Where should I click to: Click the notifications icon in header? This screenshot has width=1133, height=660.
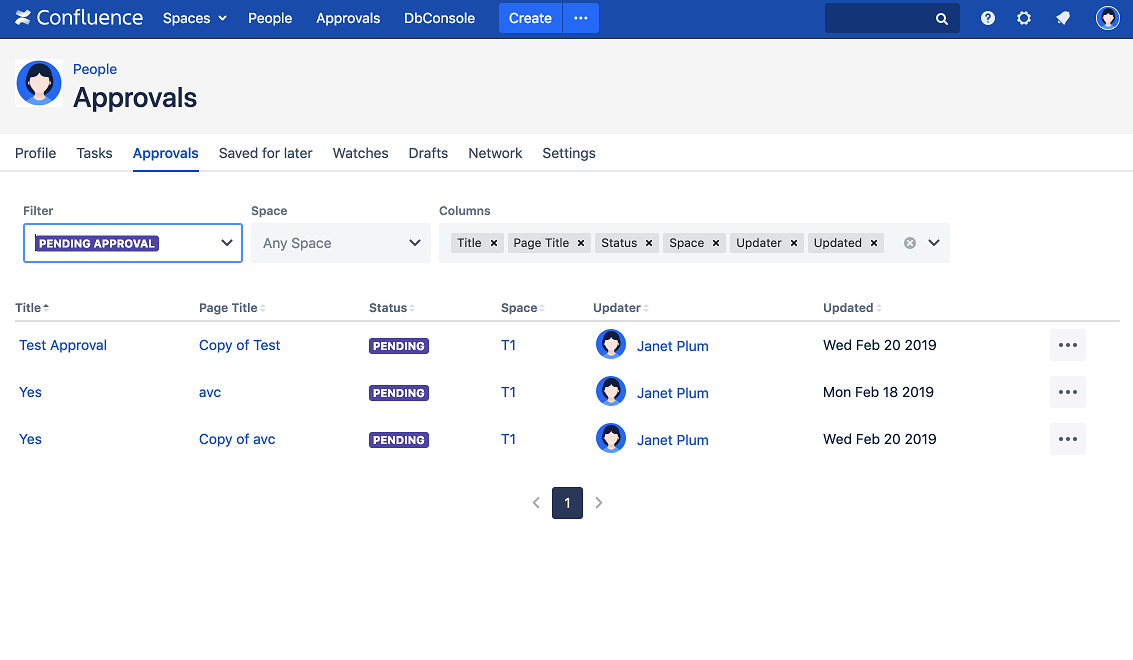tap(1063, 18)
